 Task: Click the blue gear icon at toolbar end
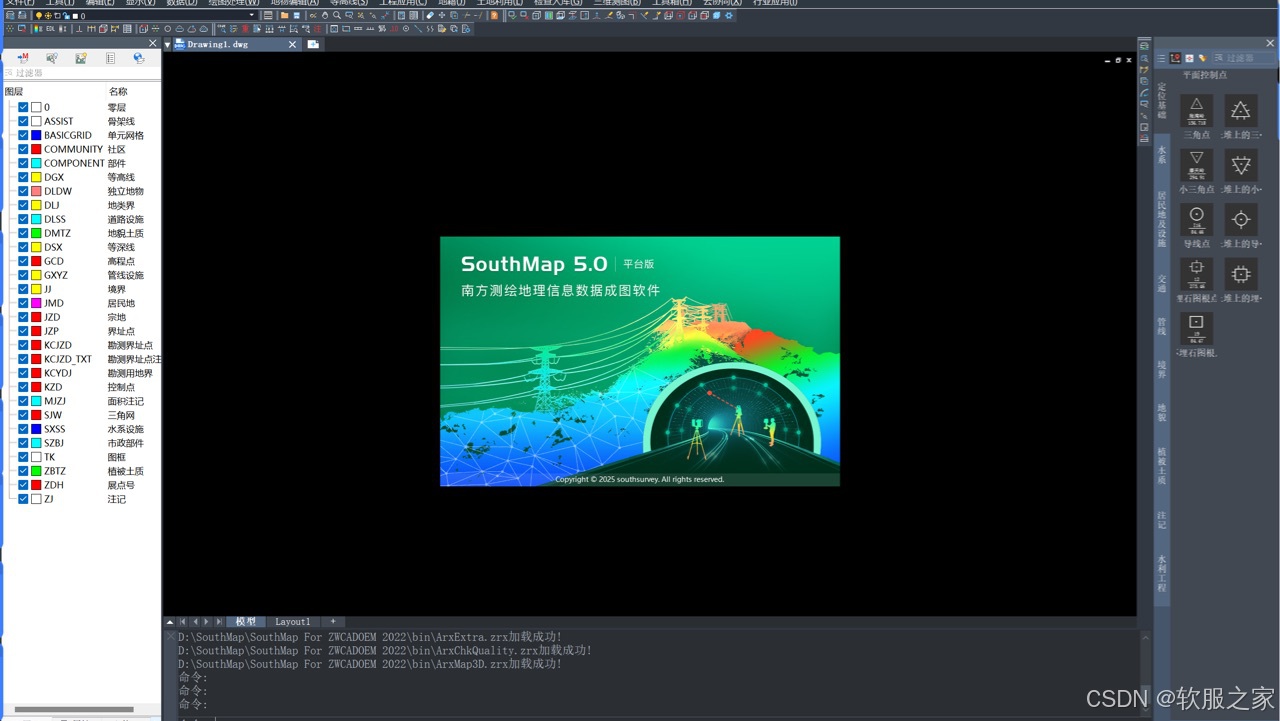point(729,15)
